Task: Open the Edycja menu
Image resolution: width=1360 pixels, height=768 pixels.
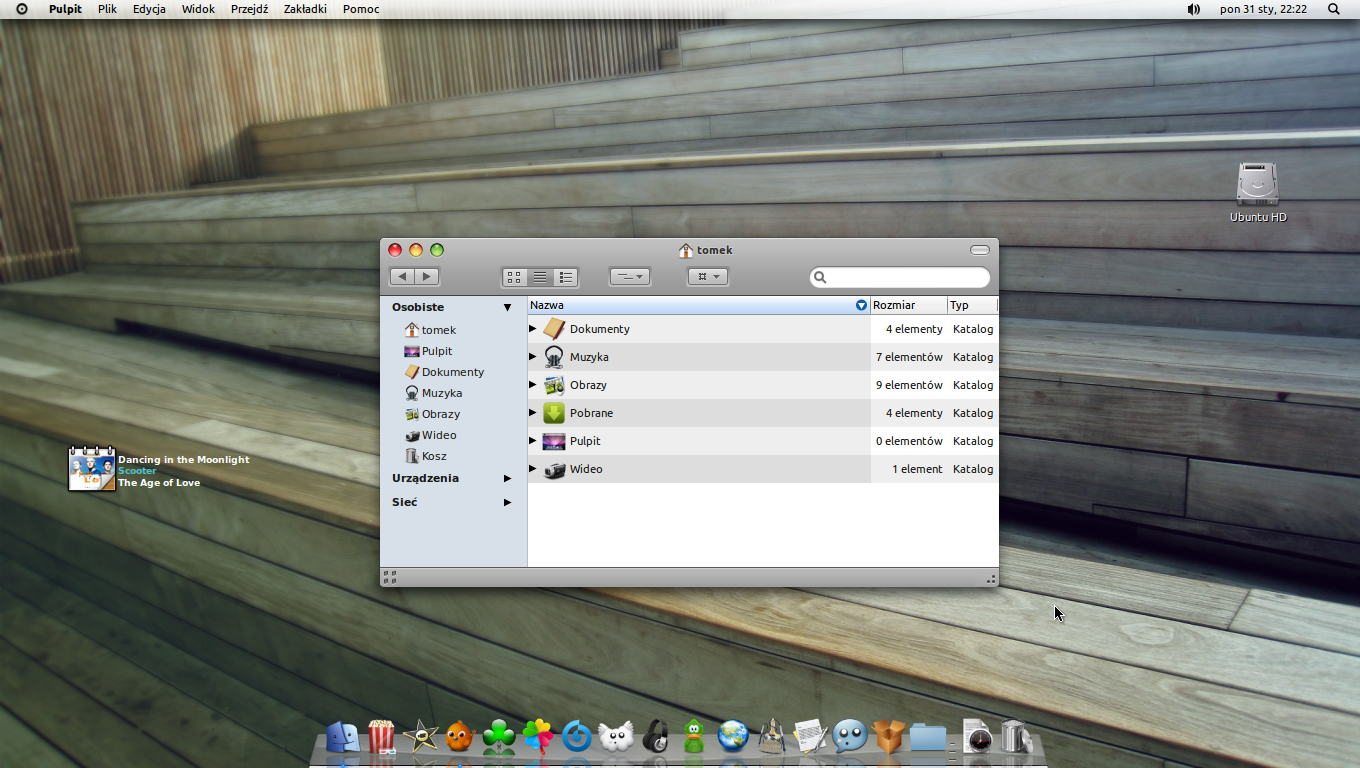Action: tap(149, 9)
